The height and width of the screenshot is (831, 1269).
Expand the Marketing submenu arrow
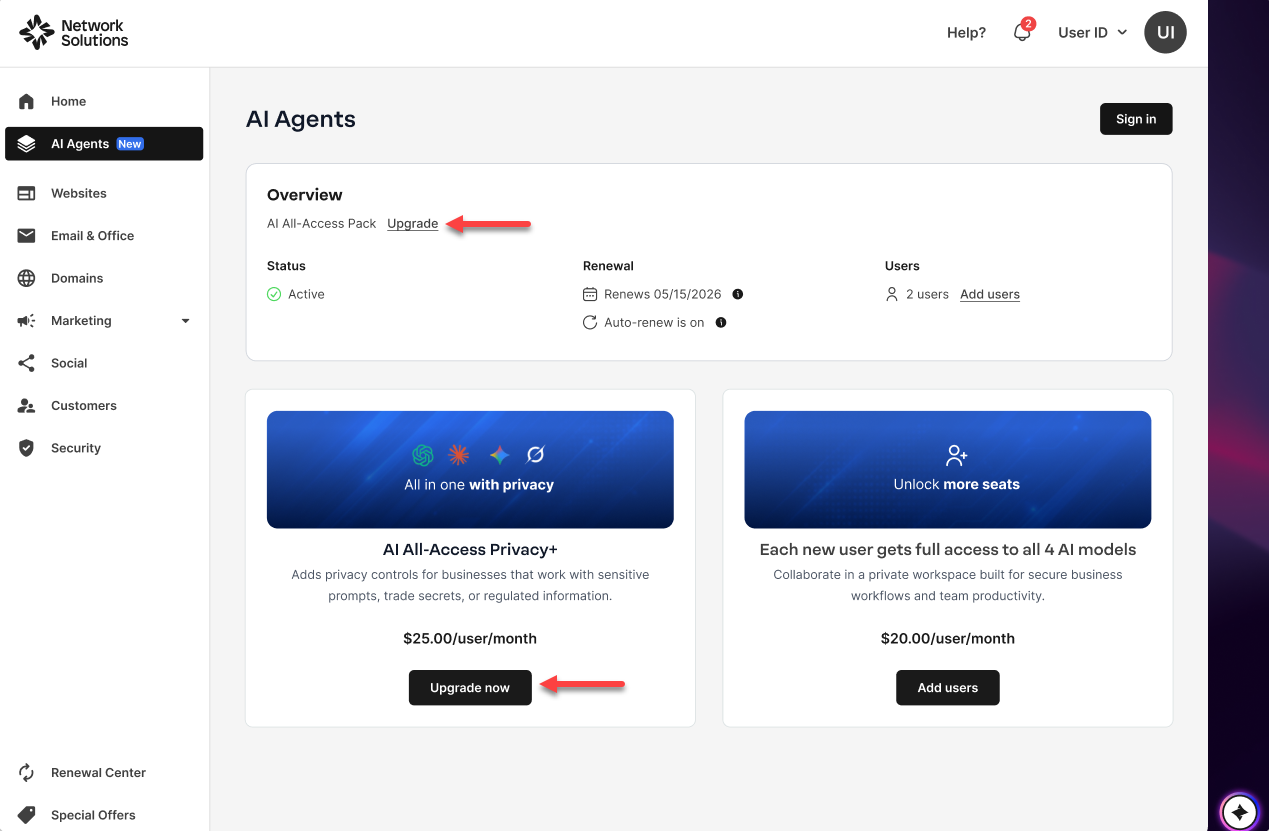[185, 321]
